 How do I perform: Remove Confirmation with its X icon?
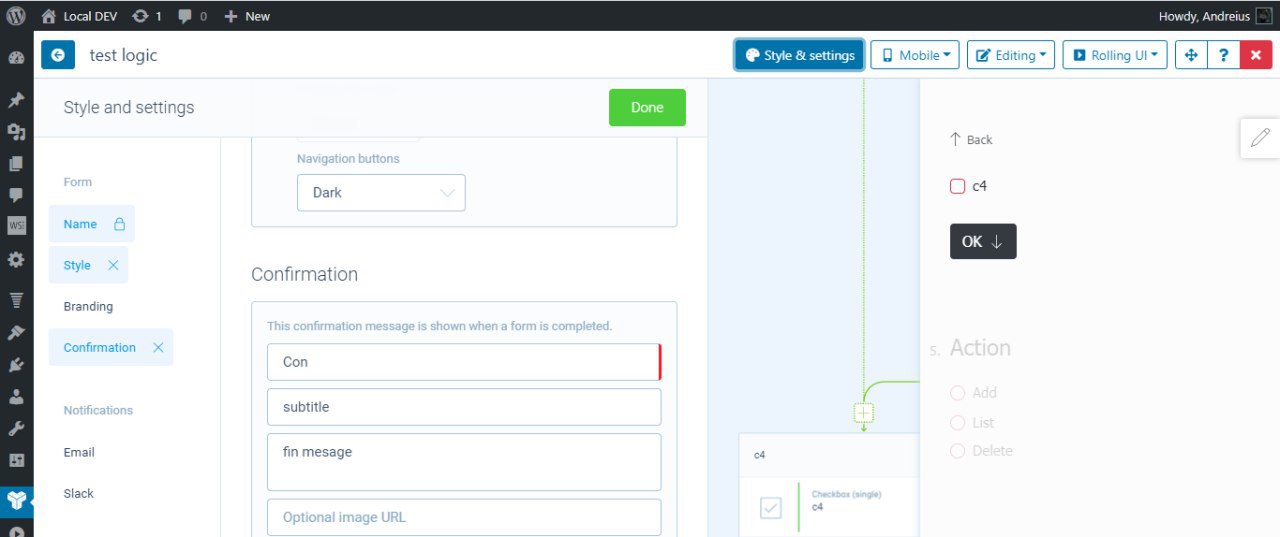(x=158, y=347)
